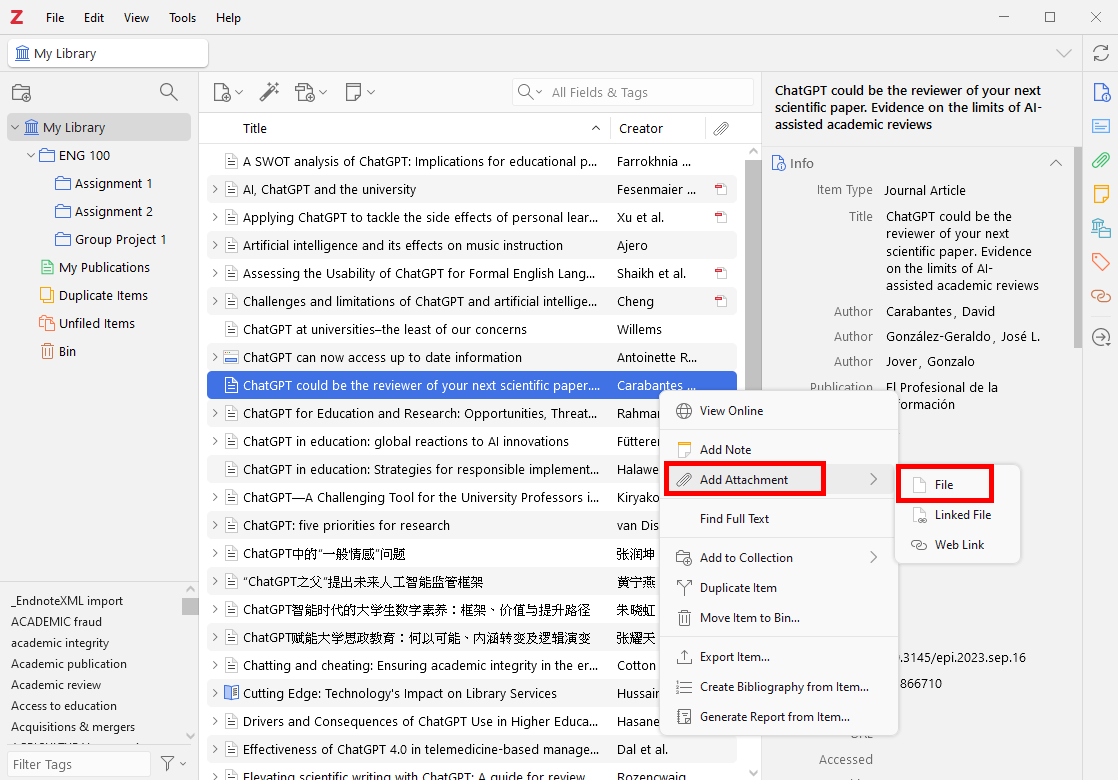Screen dimensions: 1118x780
Task: Click the magic wand Add by Identifier icon
Action: 269,92
